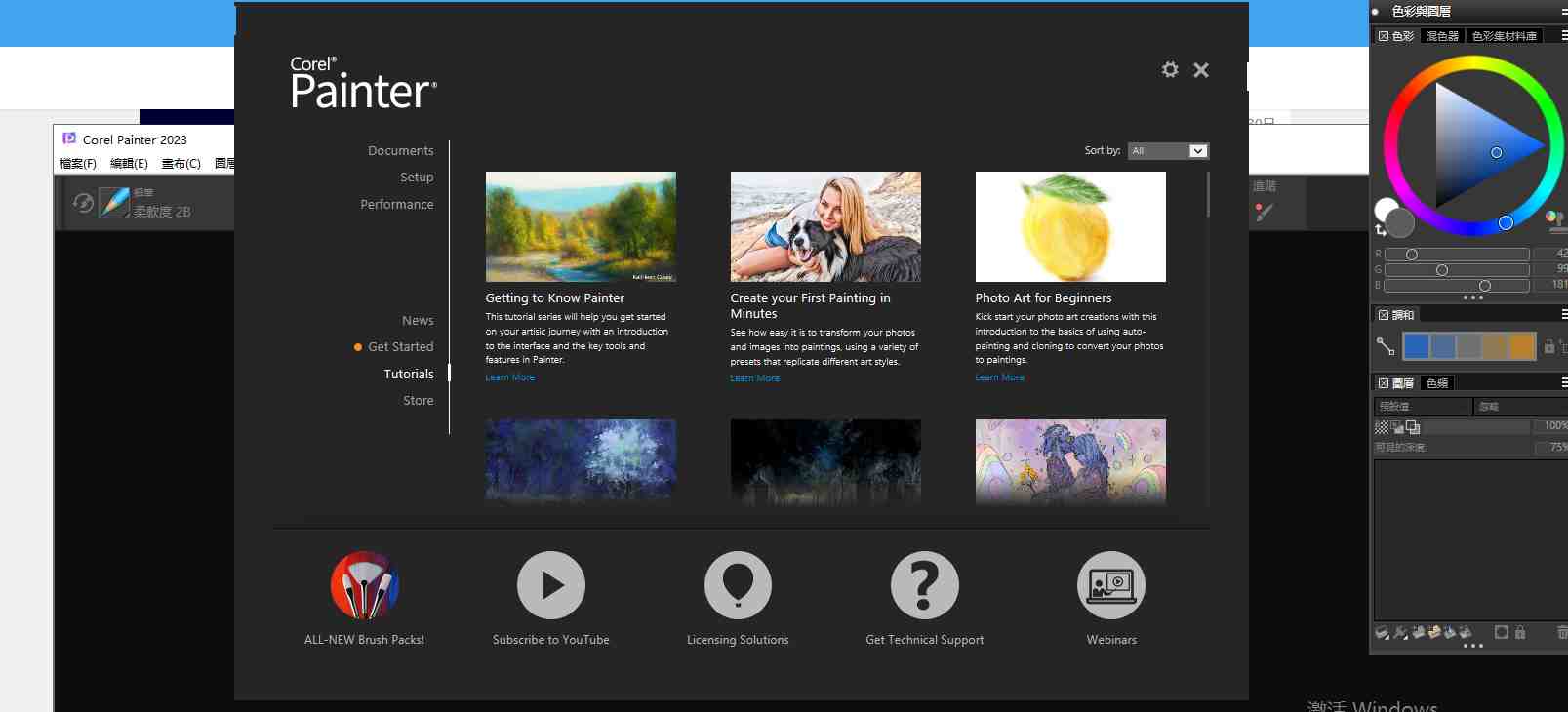
Task: Open layer composite depth dropdown
Action: 1520,406
